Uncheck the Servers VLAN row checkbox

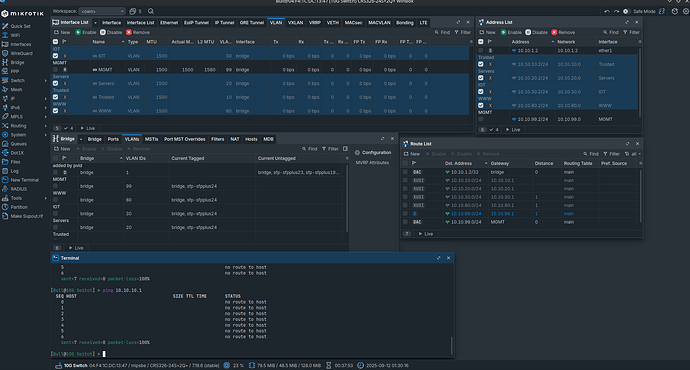click(55, 83)
